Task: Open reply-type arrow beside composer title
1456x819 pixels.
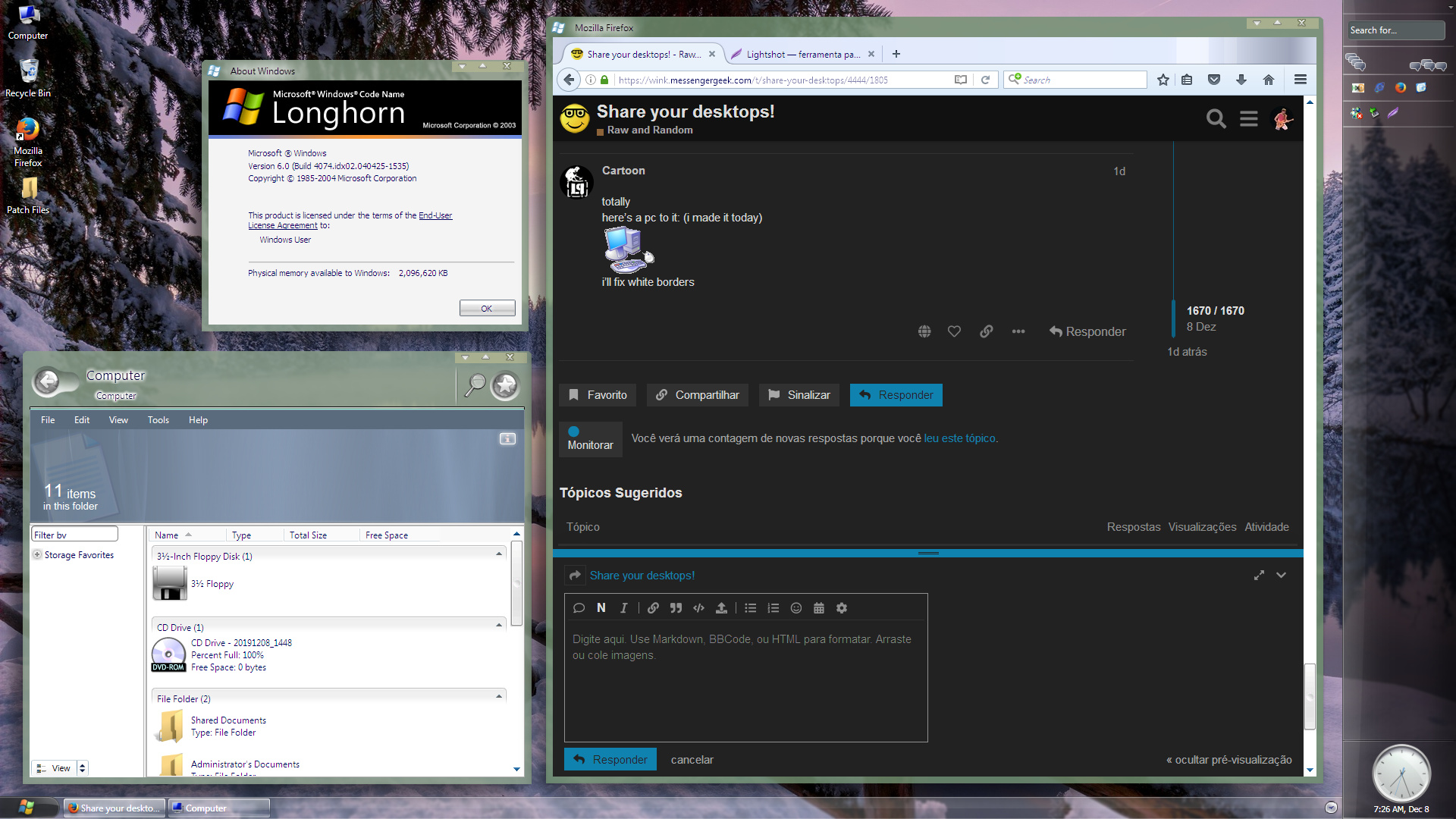Action: coord(575,576)
